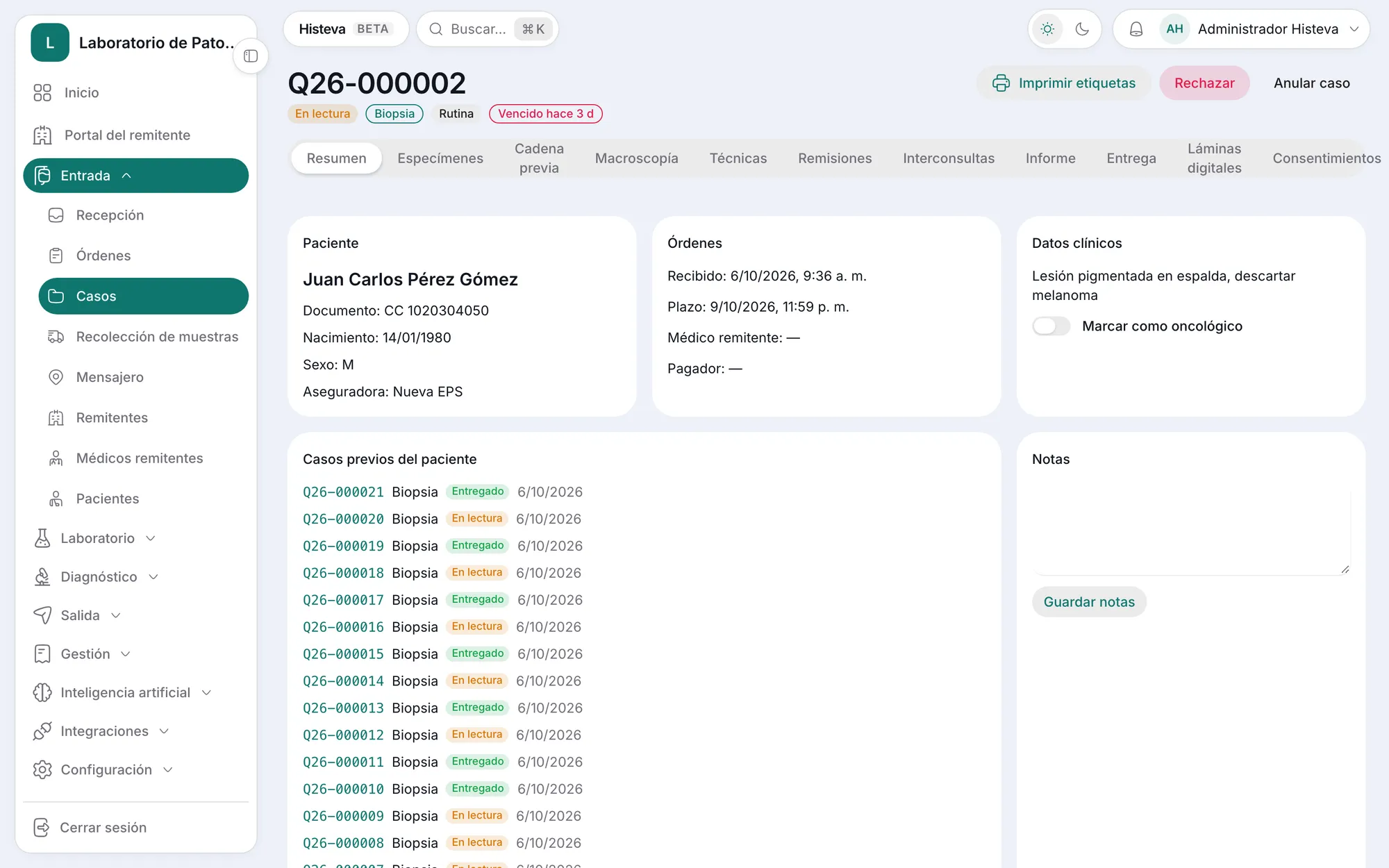This screenshot has height=868, width=1389.
Task: Expand the Configuración section chevron
Action: 167,770
